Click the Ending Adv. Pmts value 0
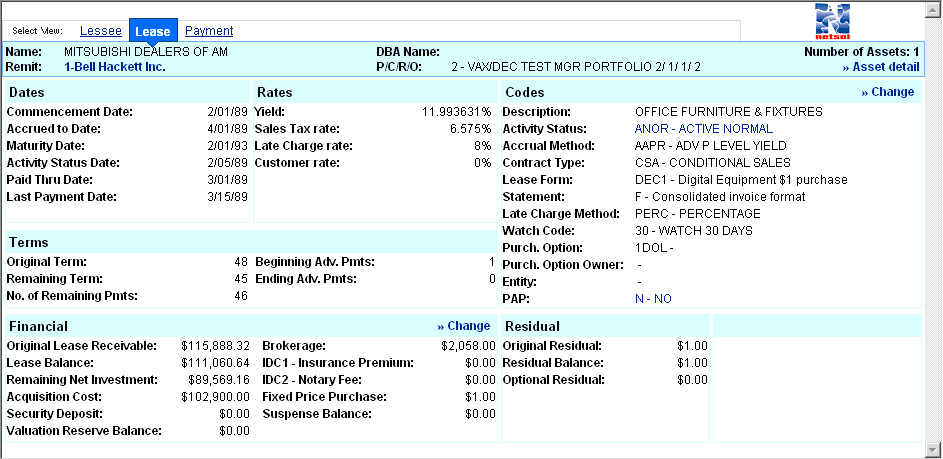This screenshot has width=943, height=459. pos(492,279)
